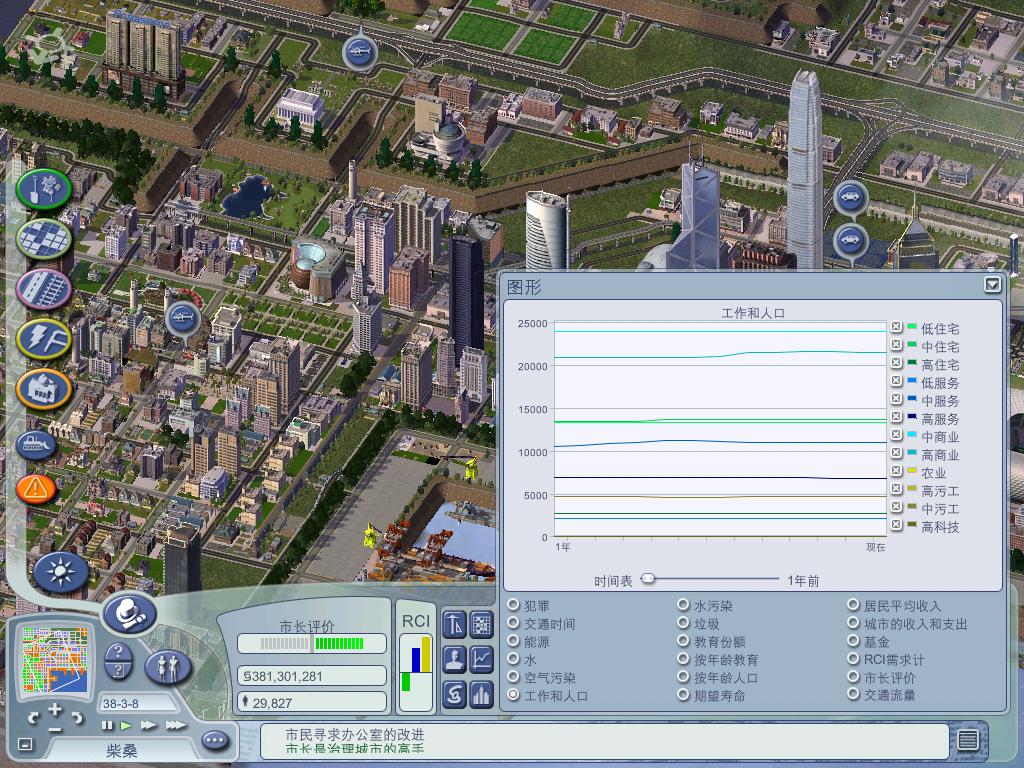
Task: Open the city planner advisor panel
Action: (454, 625)
